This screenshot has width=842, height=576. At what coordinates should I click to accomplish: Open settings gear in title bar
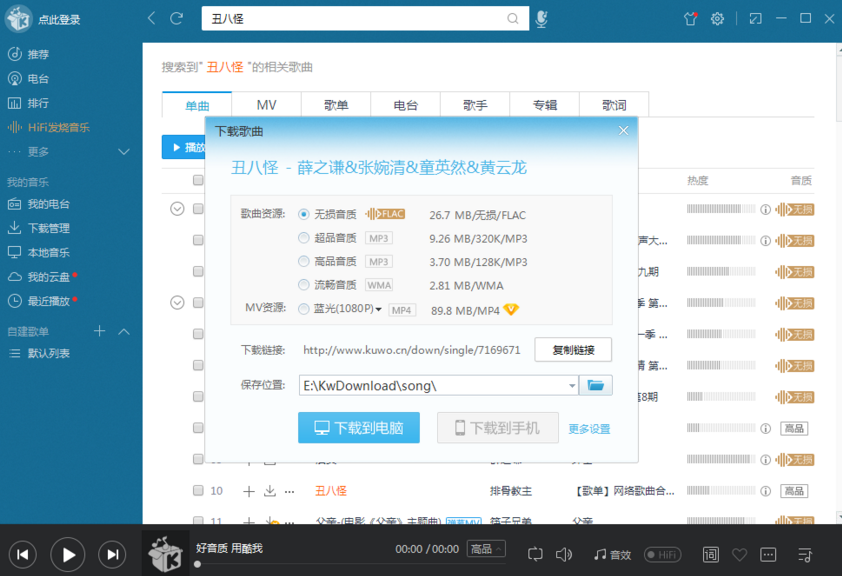click(717, 19)
